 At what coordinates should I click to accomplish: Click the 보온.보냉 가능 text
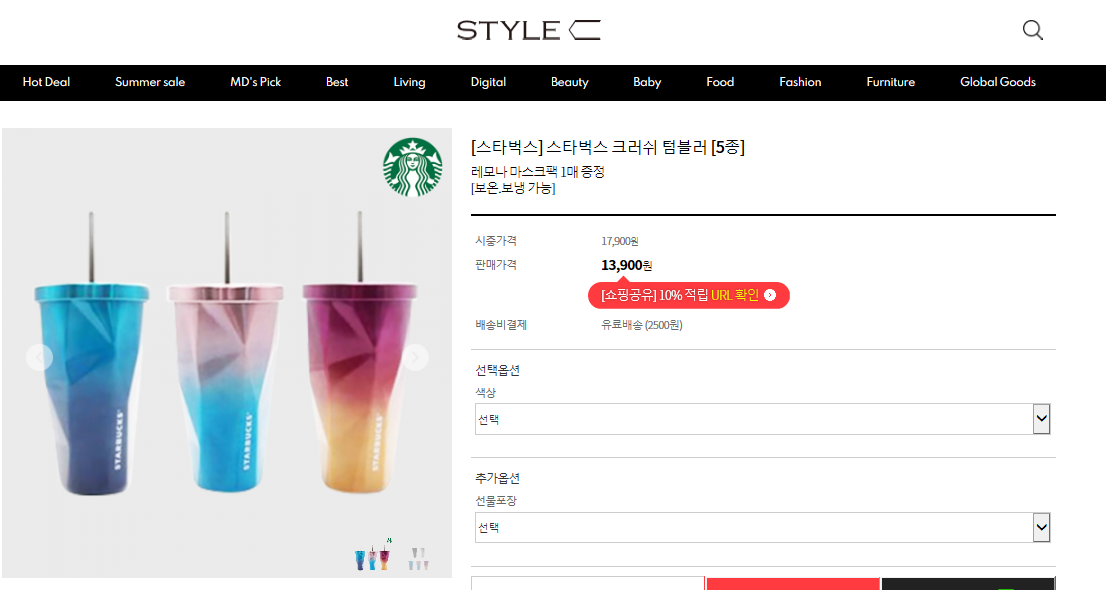(513, 188)
